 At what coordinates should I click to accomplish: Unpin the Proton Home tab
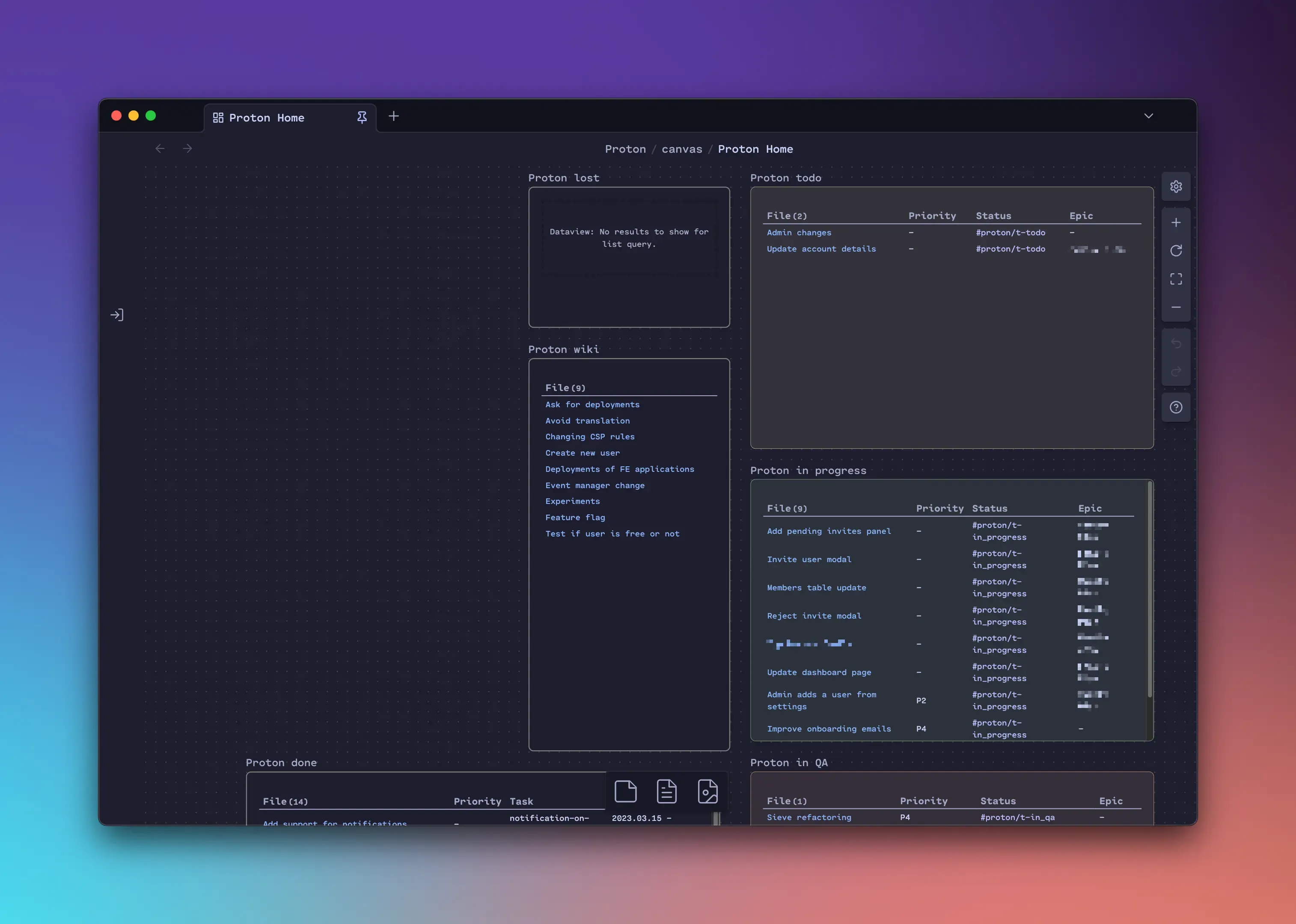(x=362, y=117)
